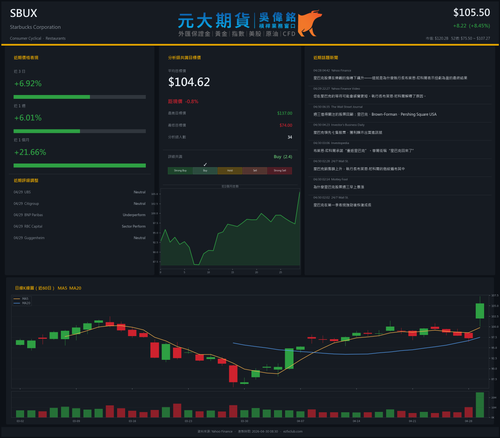
Task: Click the +6.01% performance progress bar
Action: pos(80,131)
